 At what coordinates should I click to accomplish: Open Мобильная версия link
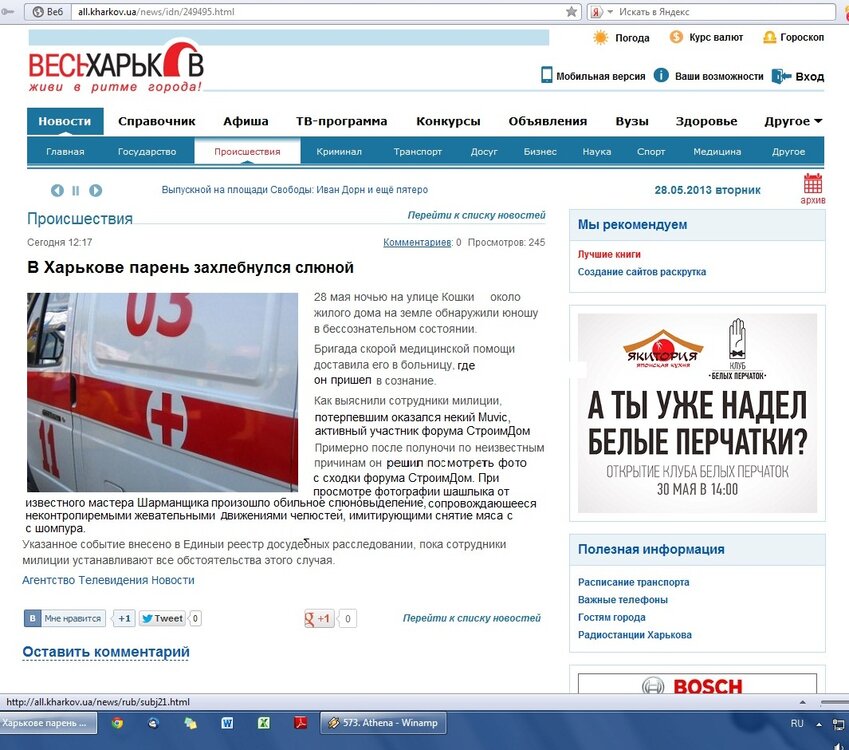(x=600, y=76)
